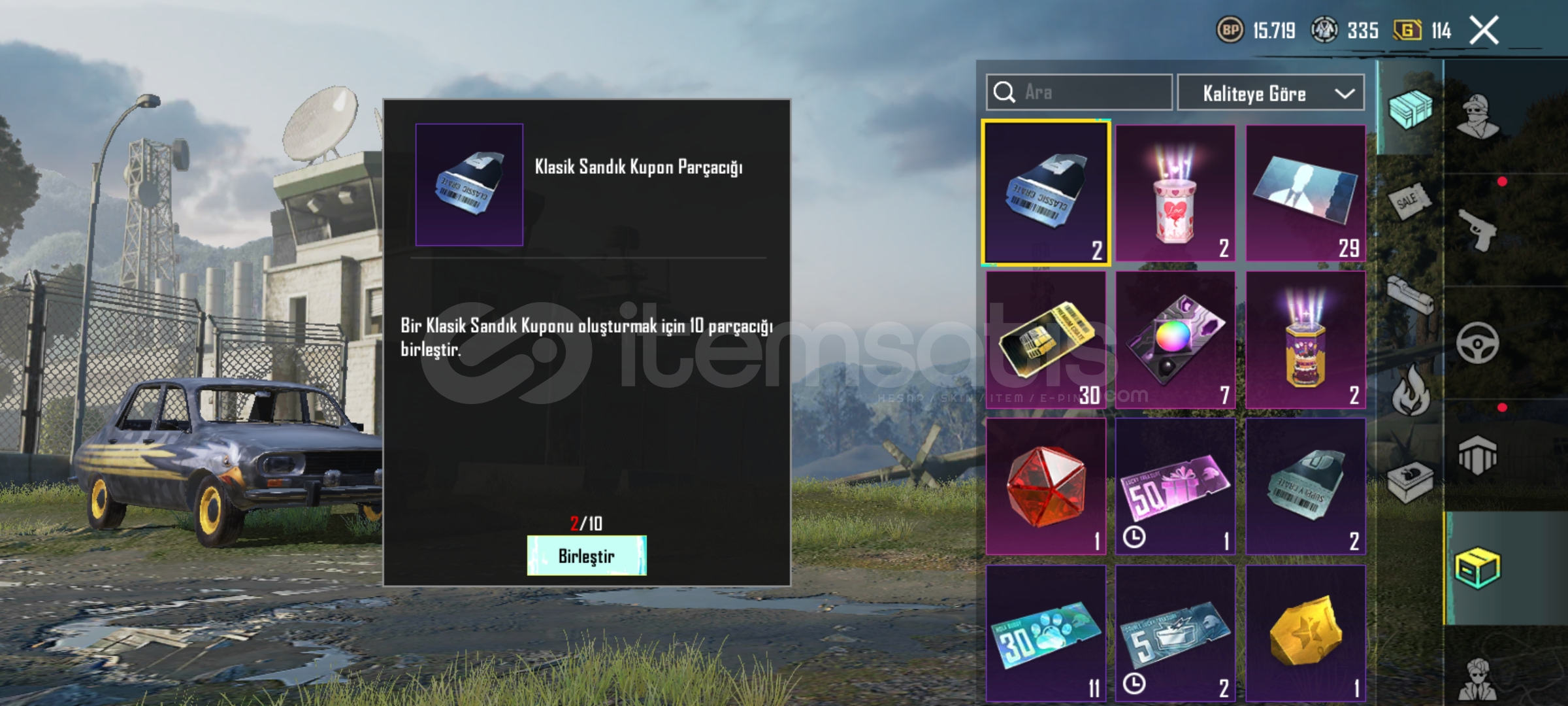Select the gold star badge item

click(x=1305, y=634)
